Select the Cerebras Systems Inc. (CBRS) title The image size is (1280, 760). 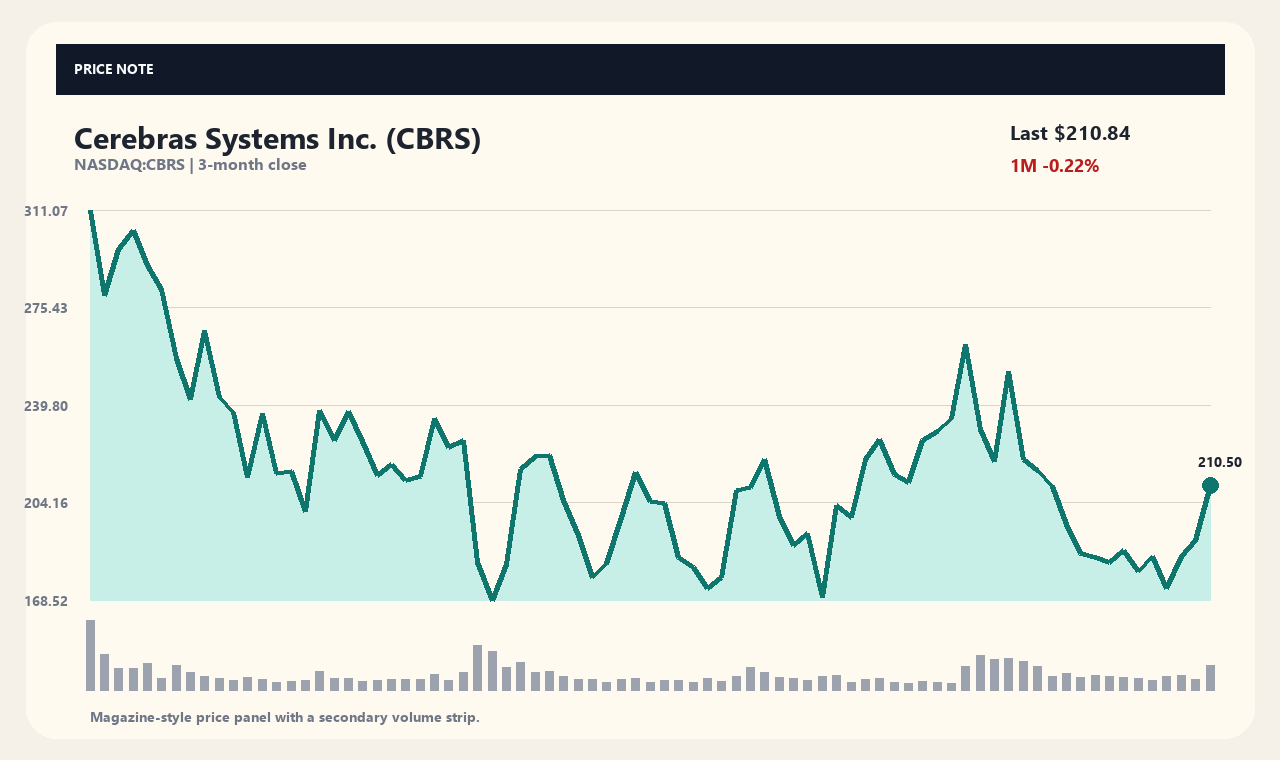coord(277,139)
